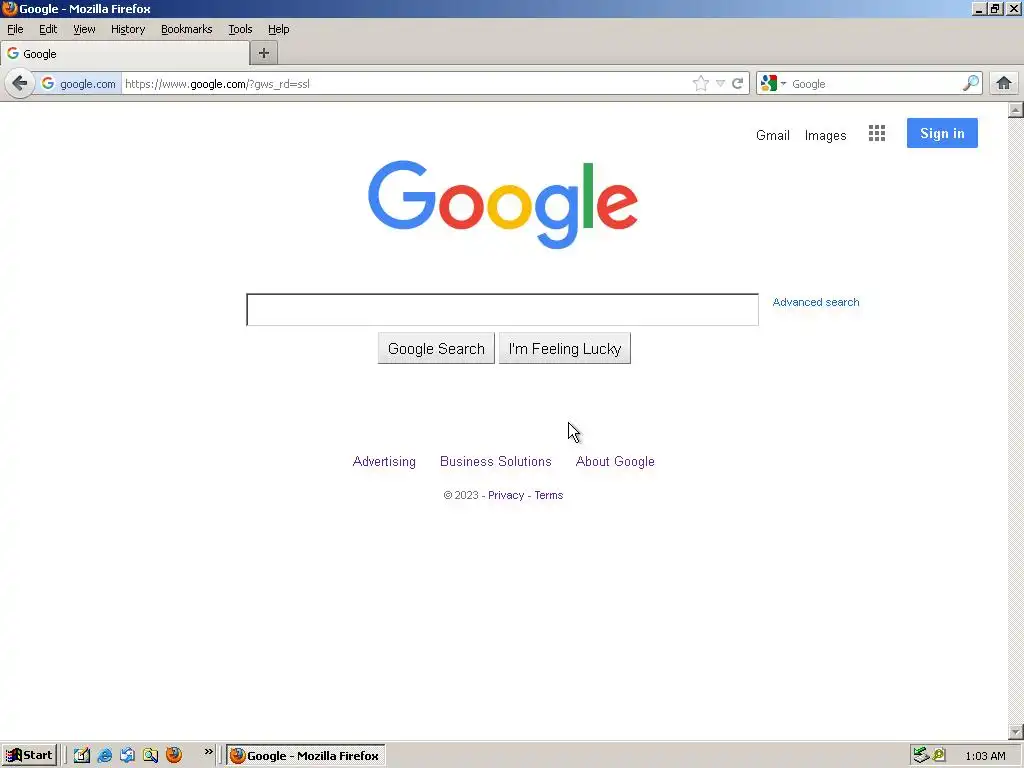Launch Internet Explorer from quick launch

click(x=104, y=756)
